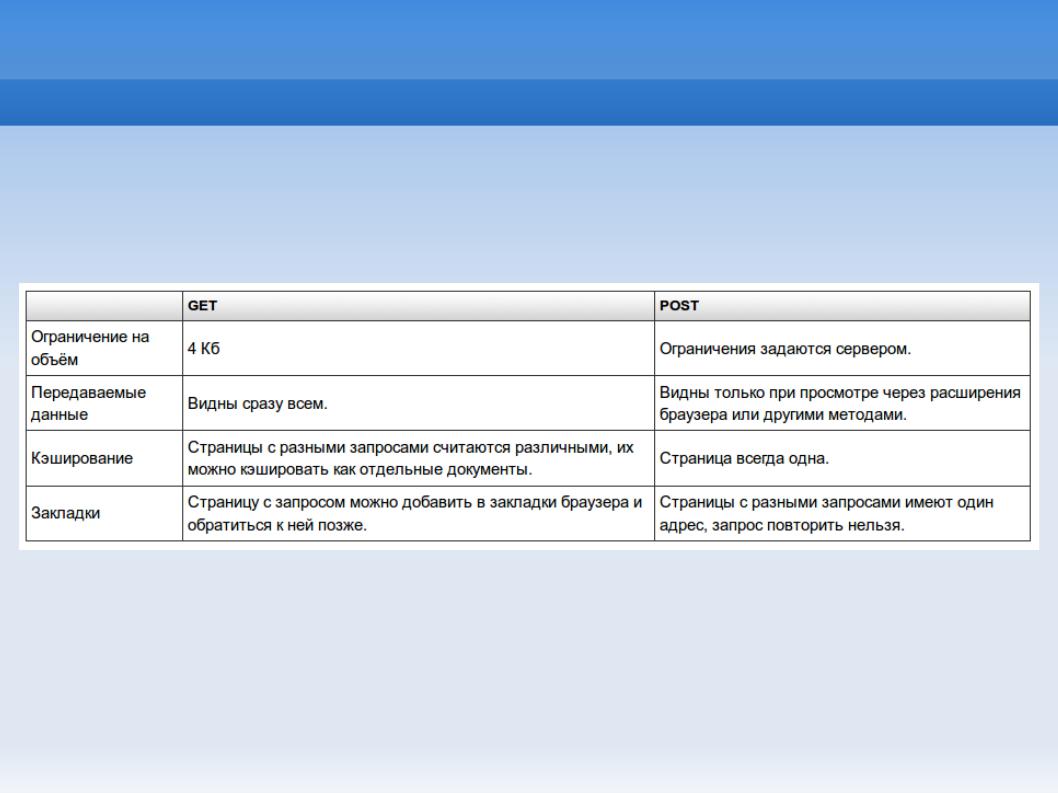Select the 'Видны сразу всем.' cell

coord(418,403)
